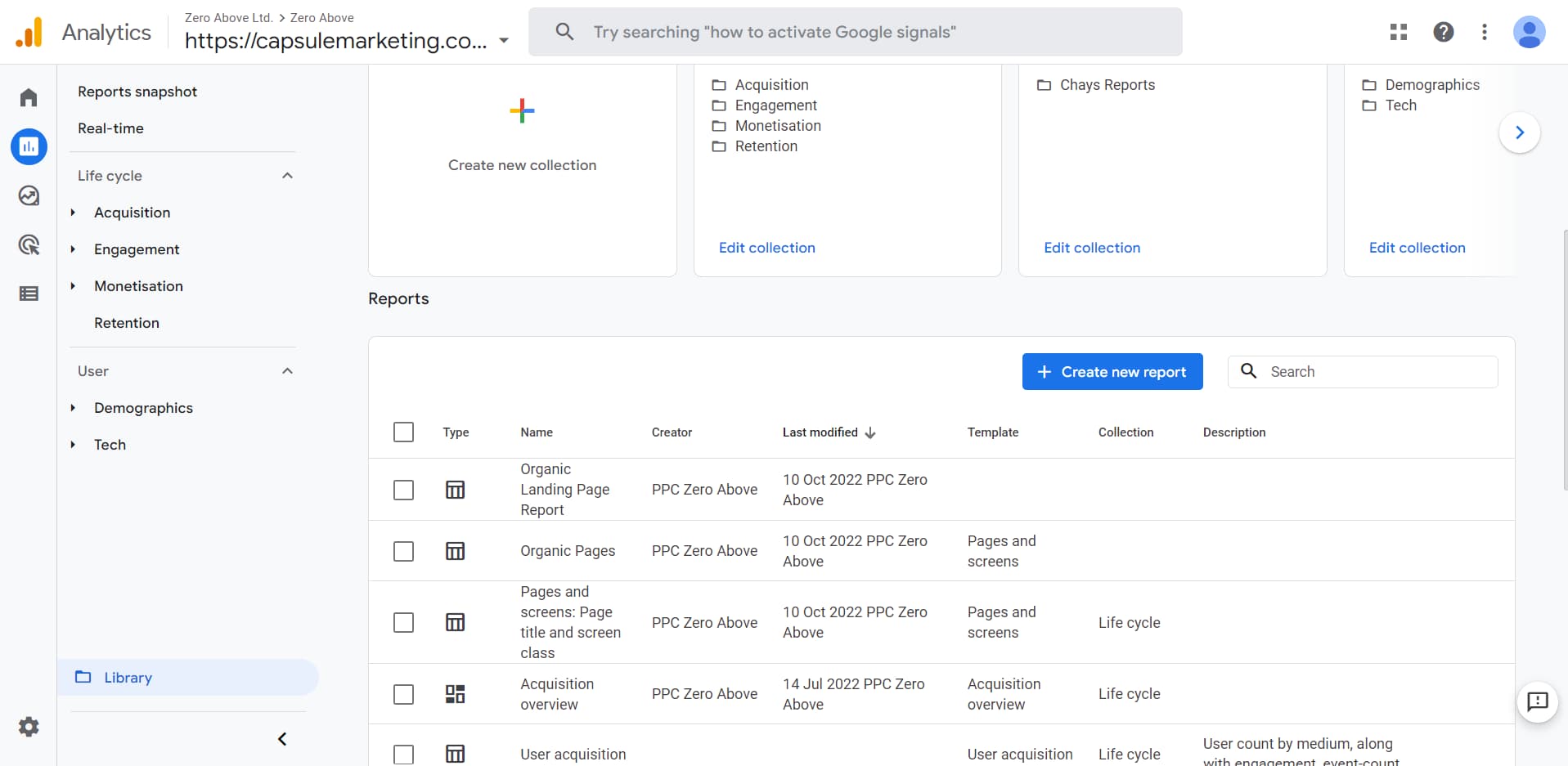This screenshot has height=766, width=1568.
Task: Toggle the select-all reports checkbox
Action: [x=403, y=432]
